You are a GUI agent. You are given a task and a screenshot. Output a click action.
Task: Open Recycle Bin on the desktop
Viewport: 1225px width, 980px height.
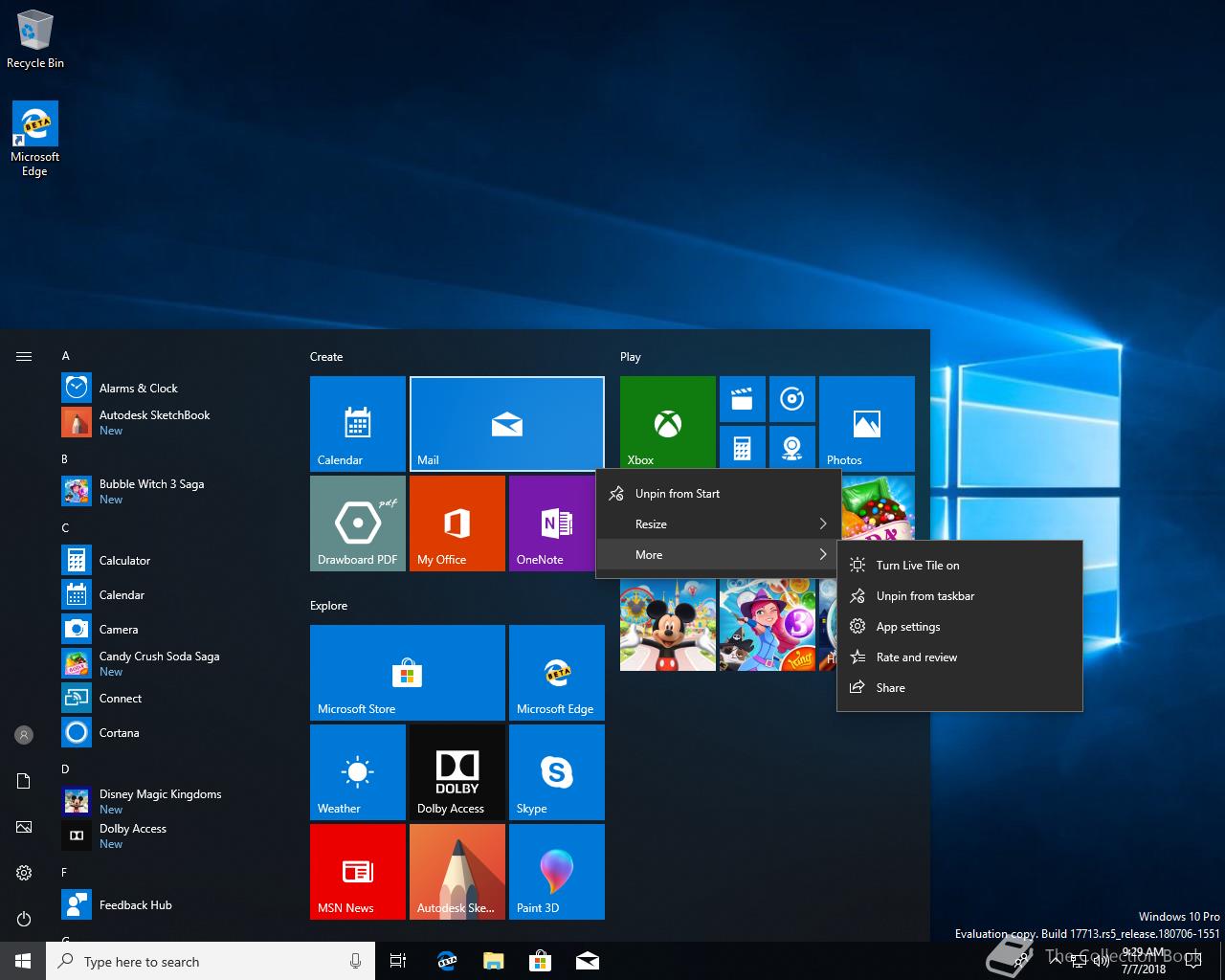coord(35,40)
